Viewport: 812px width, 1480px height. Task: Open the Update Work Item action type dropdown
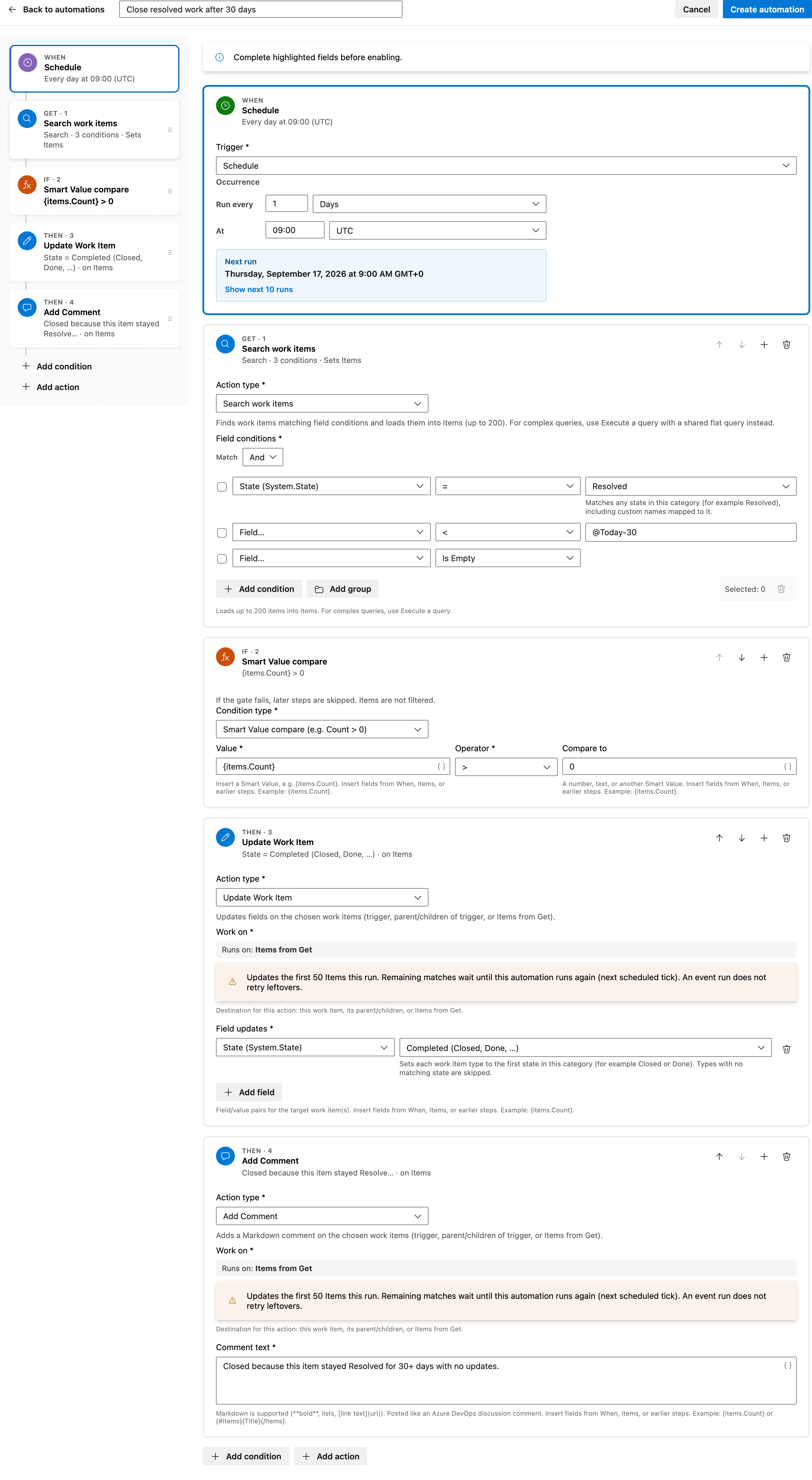pyautogui.click(x=322, y=898)
